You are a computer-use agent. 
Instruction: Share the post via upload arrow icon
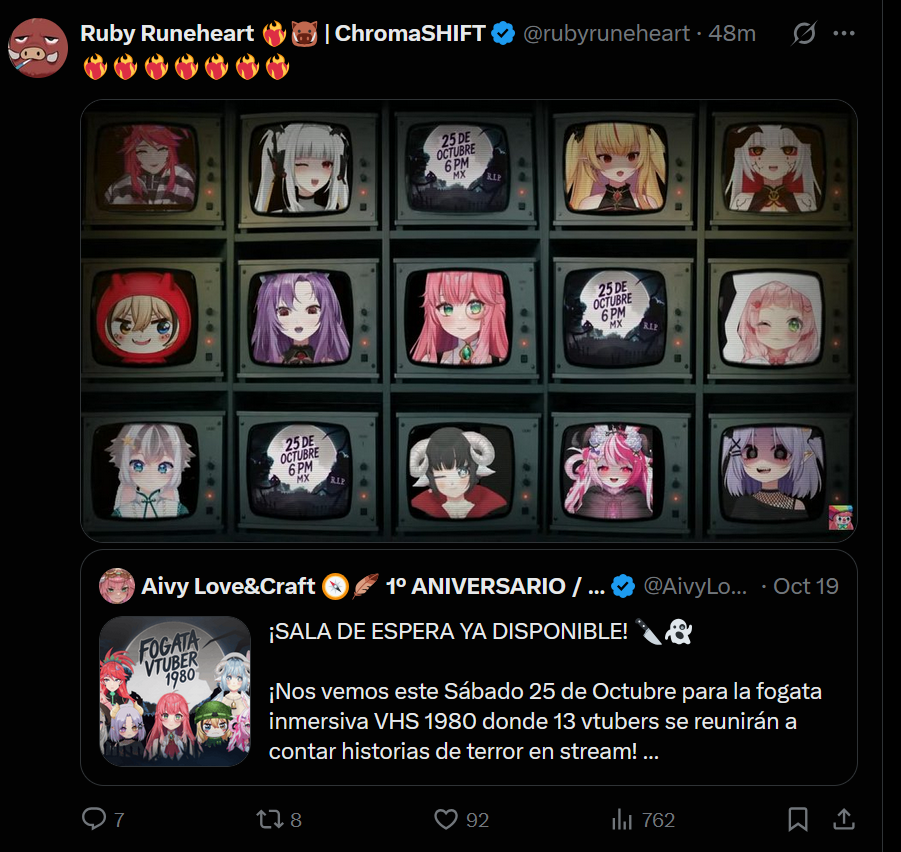(844, 819)
